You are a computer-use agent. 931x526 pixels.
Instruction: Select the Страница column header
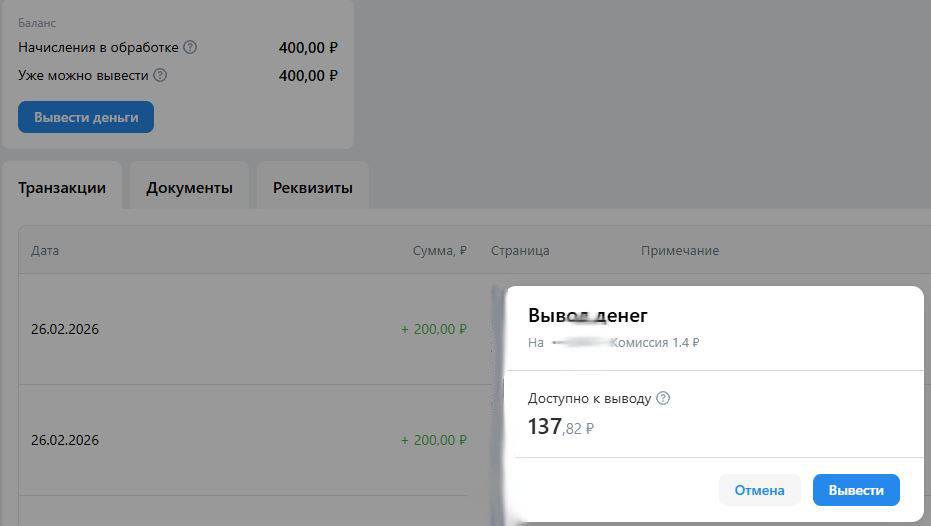coord(520,250)
